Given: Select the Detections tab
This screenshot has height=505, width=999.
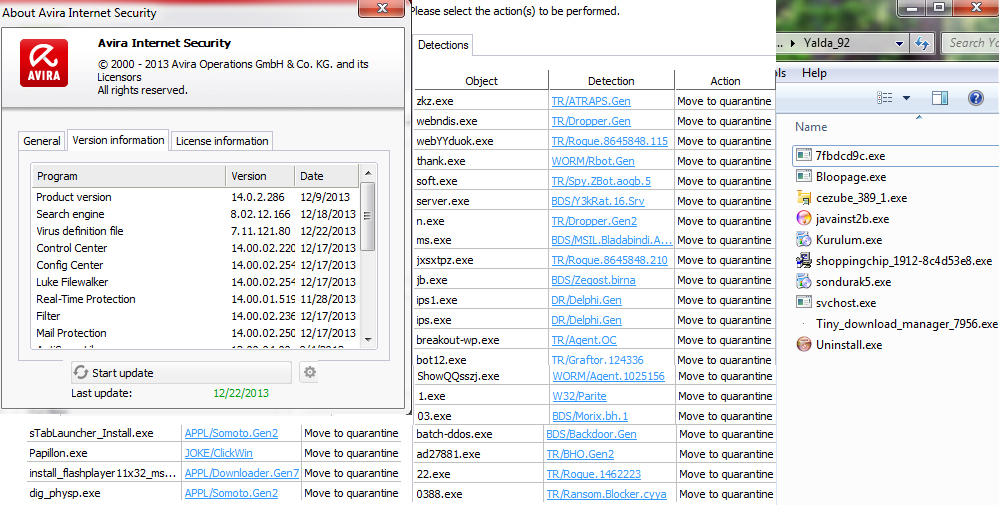Looking at the screenshot, I should [443, 45].
